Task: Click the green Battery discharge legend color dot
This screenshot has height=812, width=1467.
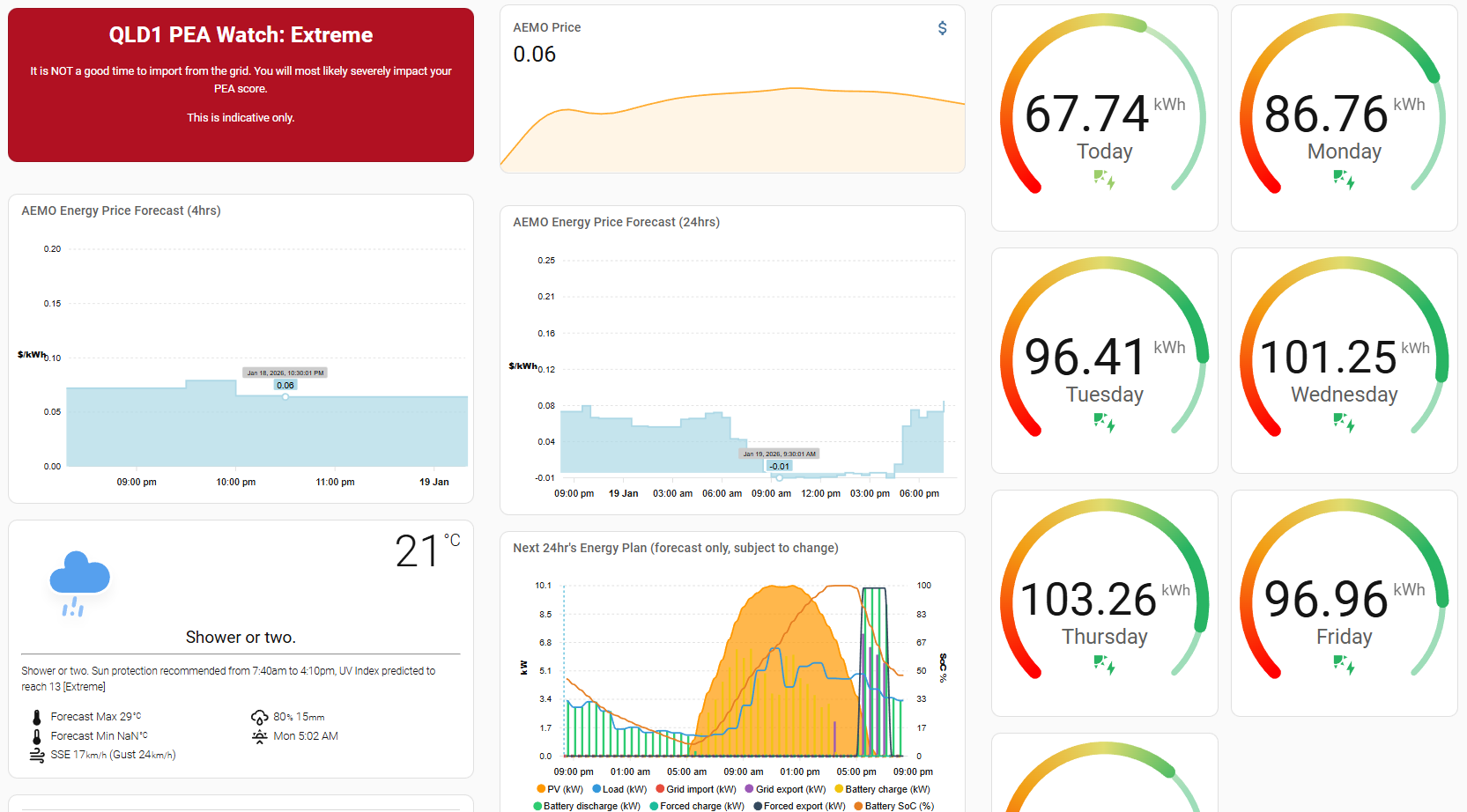Action: [537, 806]
